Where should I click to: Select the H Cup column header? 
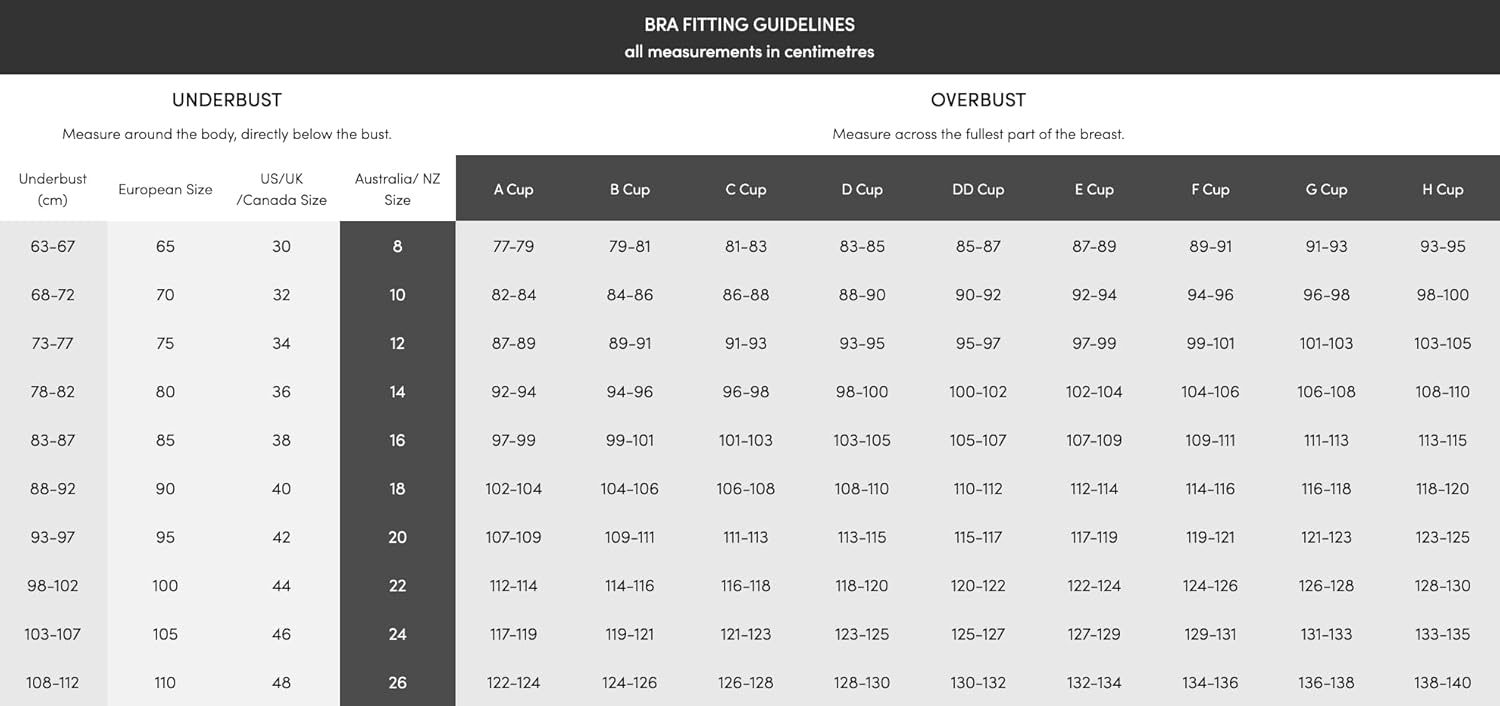[x=1442, y=189]
